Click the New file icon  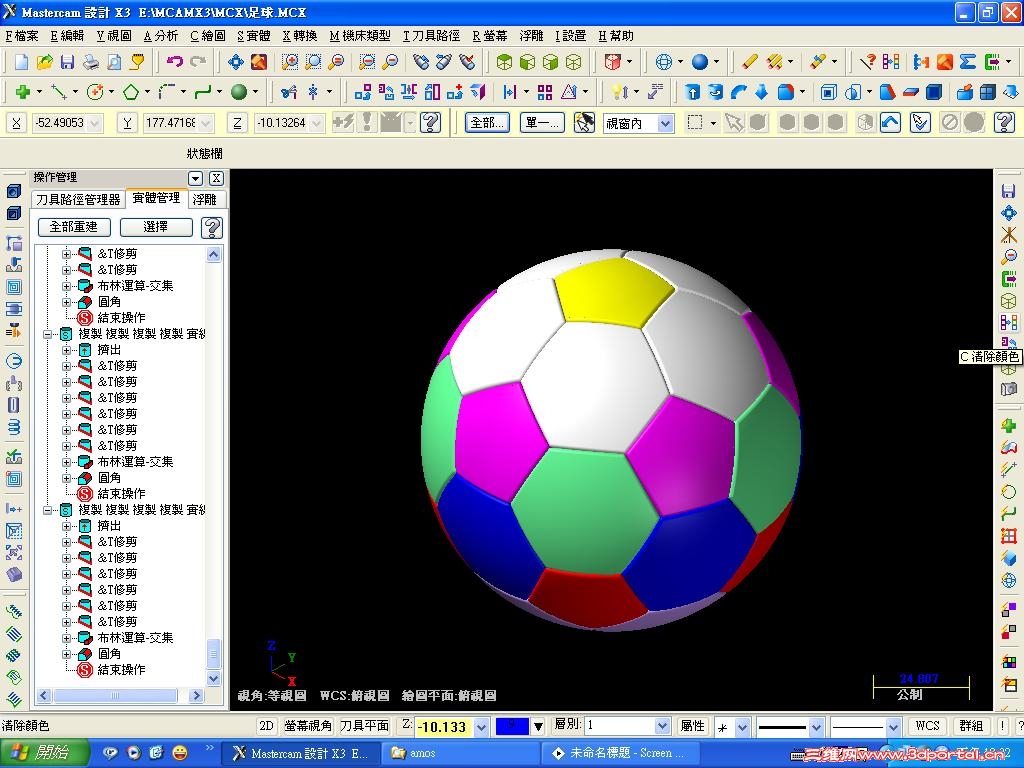coord(22,62)
